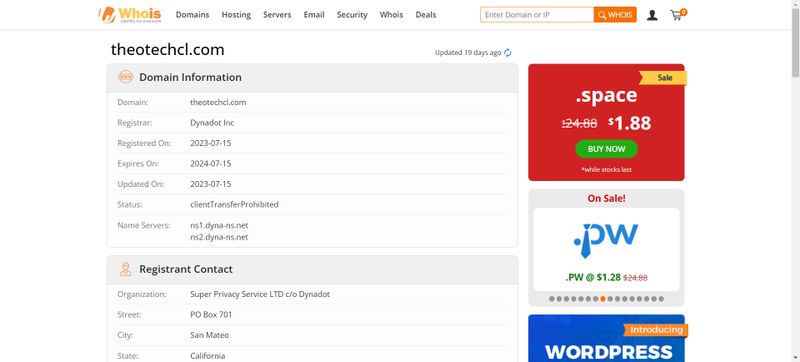View the shopping cart icon
The image size is (800, 362).
(x=678, y=15)
